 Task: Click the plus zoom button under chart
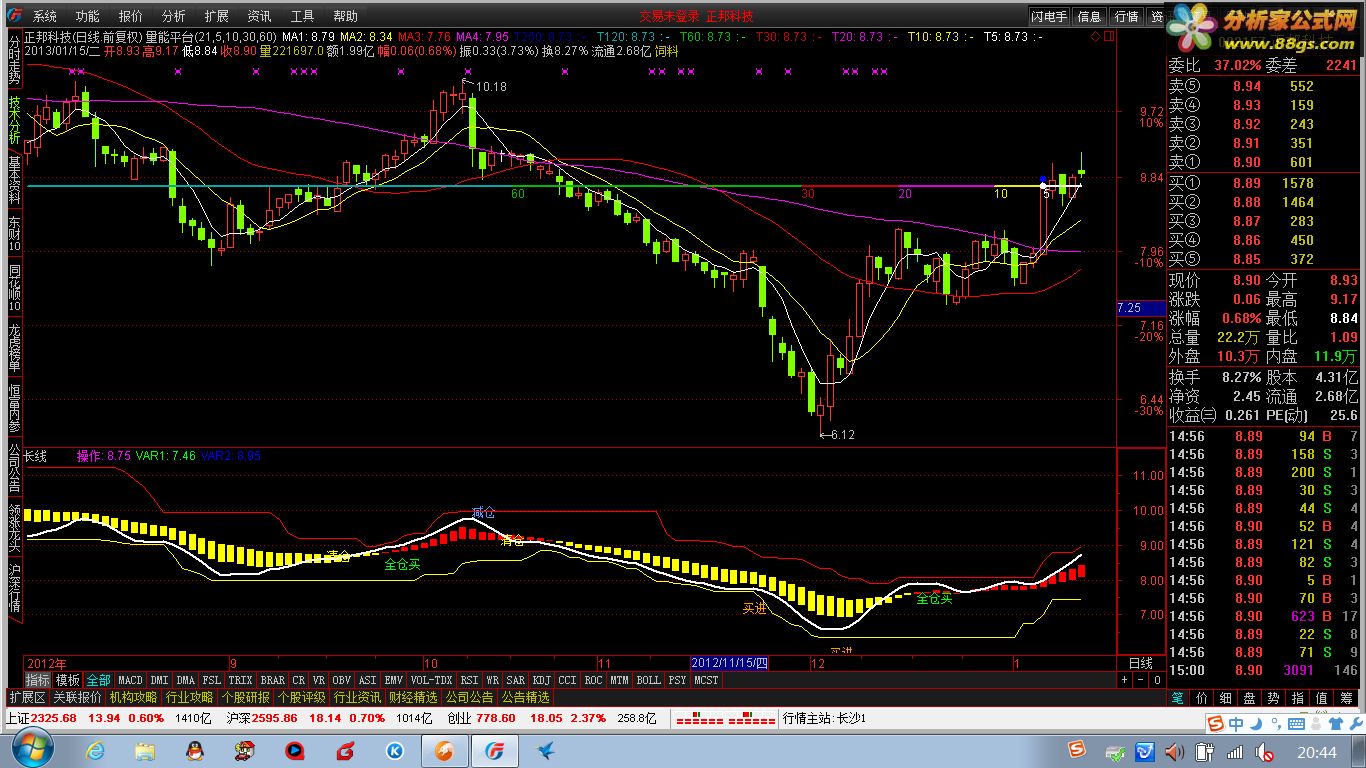(x=1125, y=680)
